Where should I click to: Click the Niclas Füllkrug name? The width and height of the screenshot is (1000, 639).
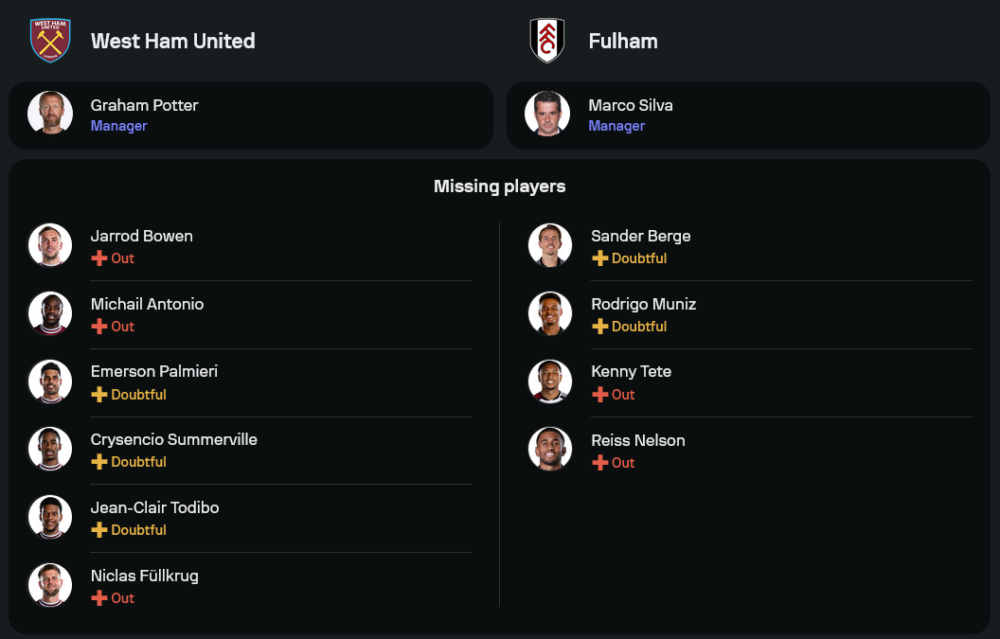tap(144, 575)
